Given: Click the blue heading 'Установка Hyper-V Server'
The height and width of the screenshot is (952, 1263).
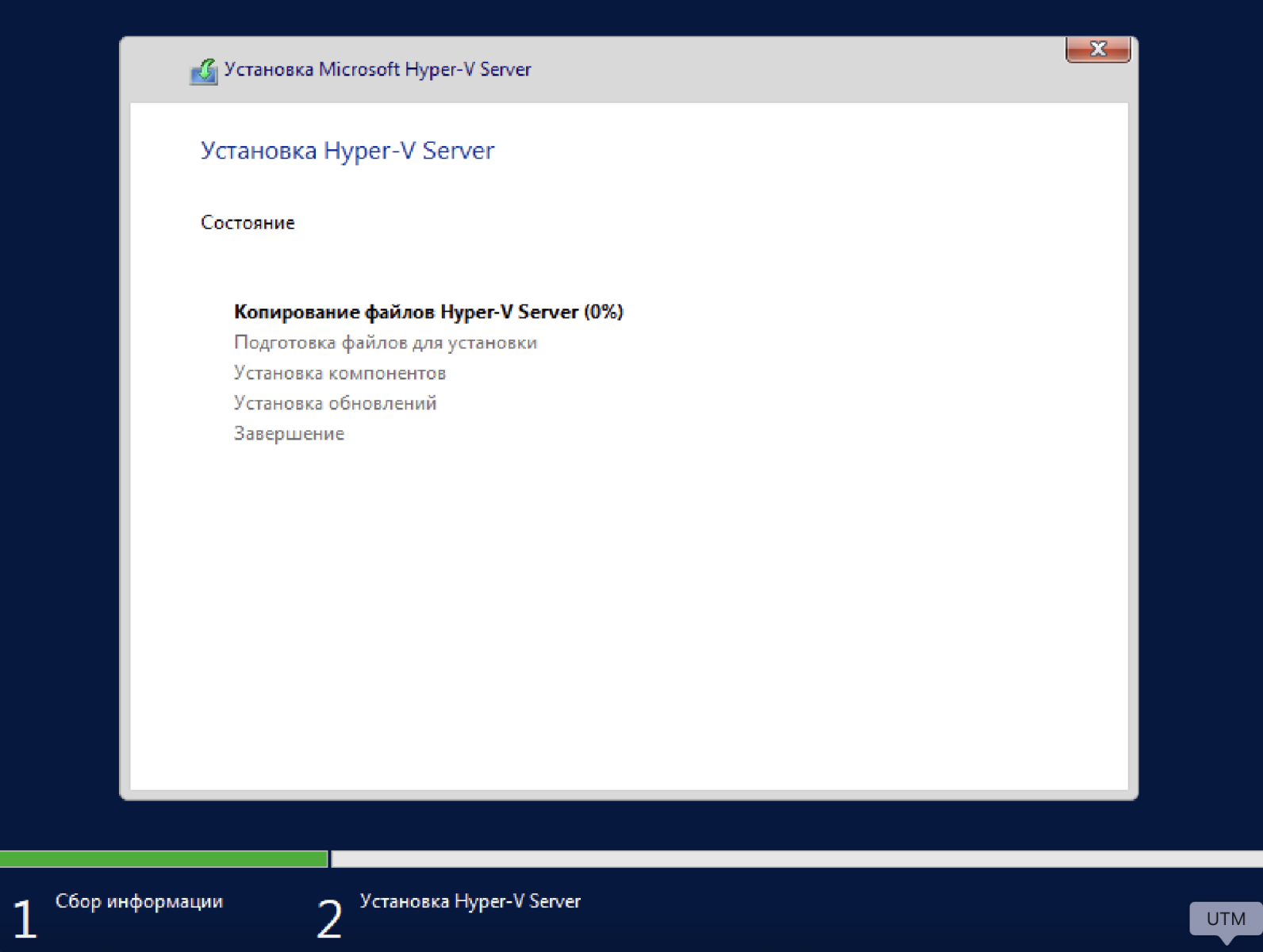Looking at the screenshot, I should (x=347, y=151).
